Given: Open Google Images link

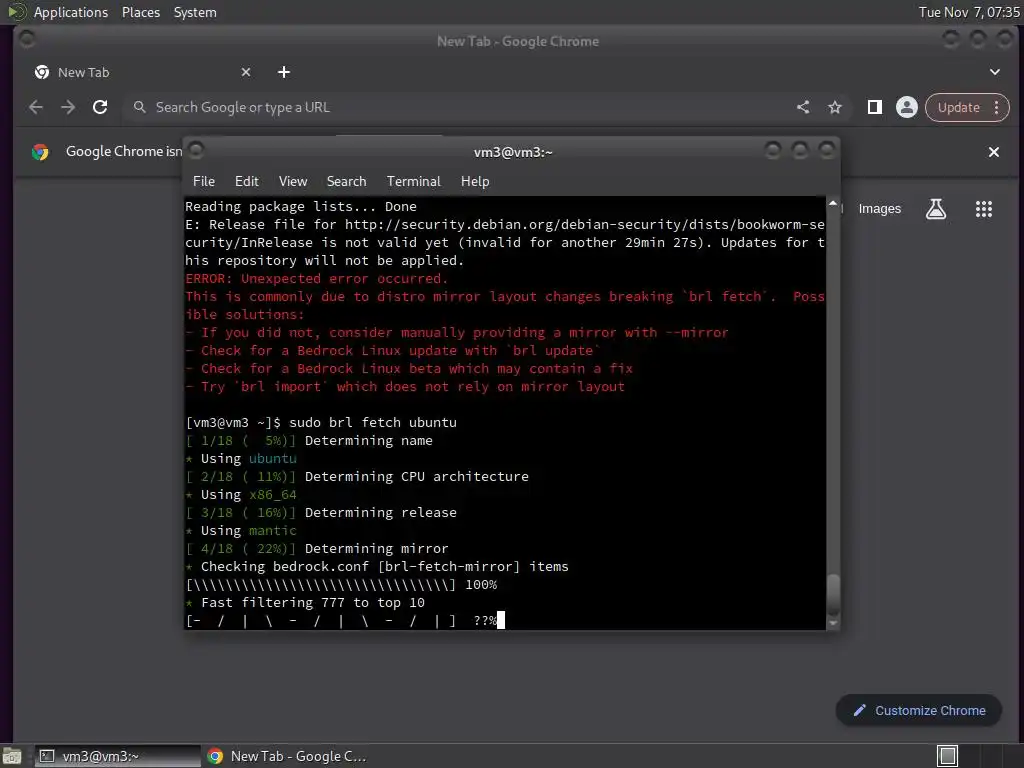Looking at the screenshot, I should 879,209.
